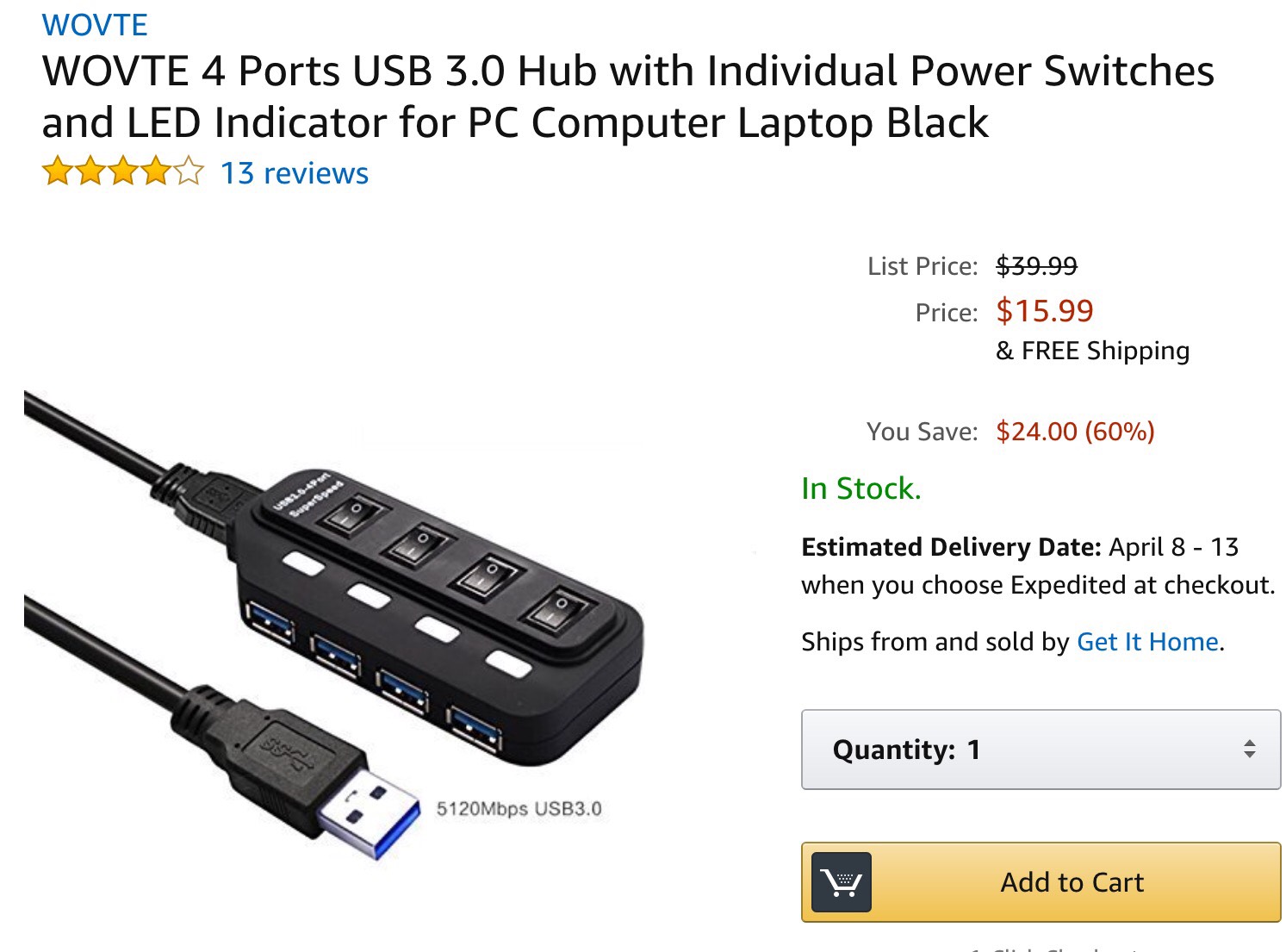
Task: Click the Quantity up-down arrows
Action: (1249, 749)
